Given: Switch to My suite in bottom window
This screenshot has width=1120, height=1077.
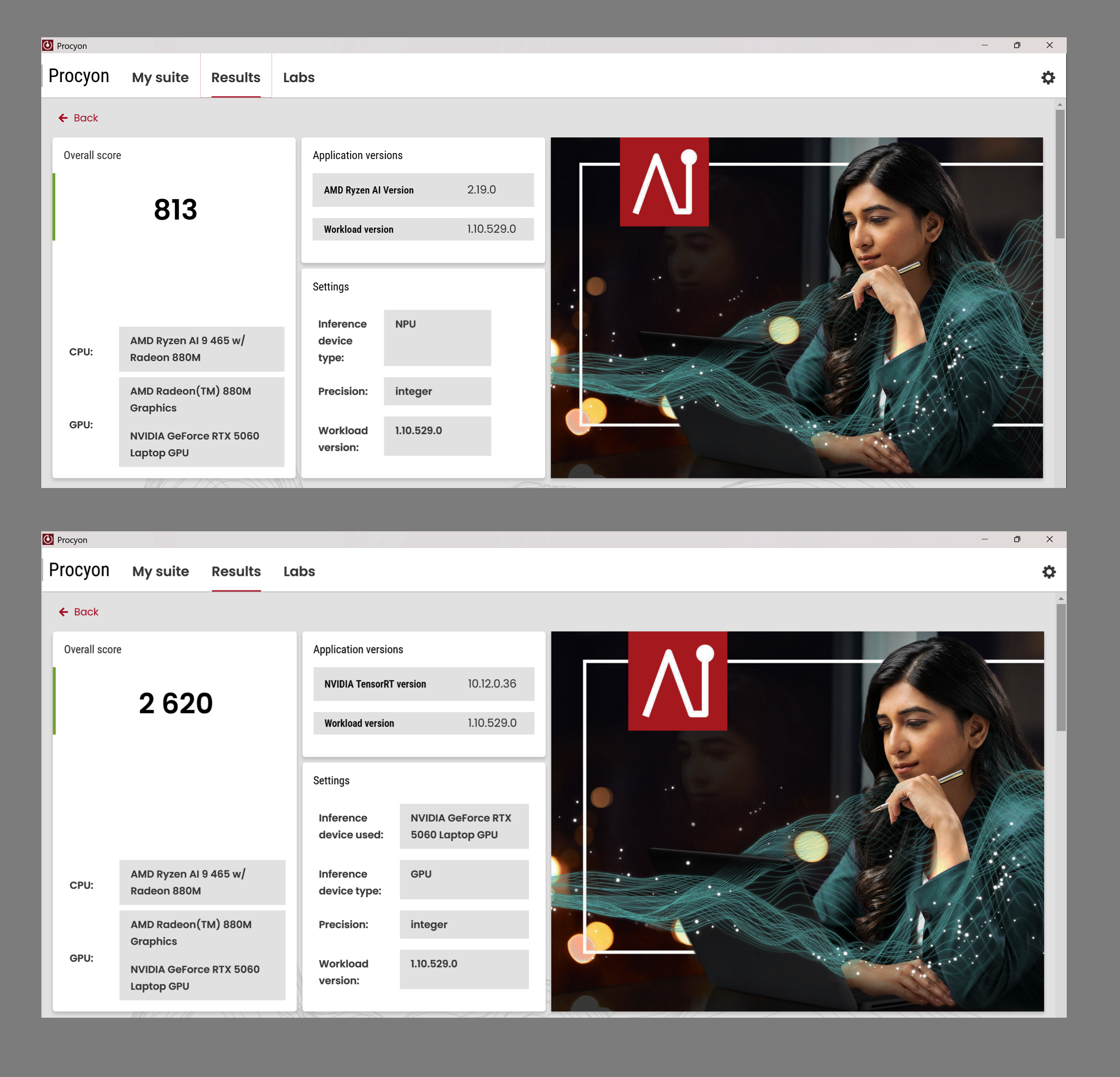Looking at the screenshot, I should pyautogui.click(x=161, y=571).
